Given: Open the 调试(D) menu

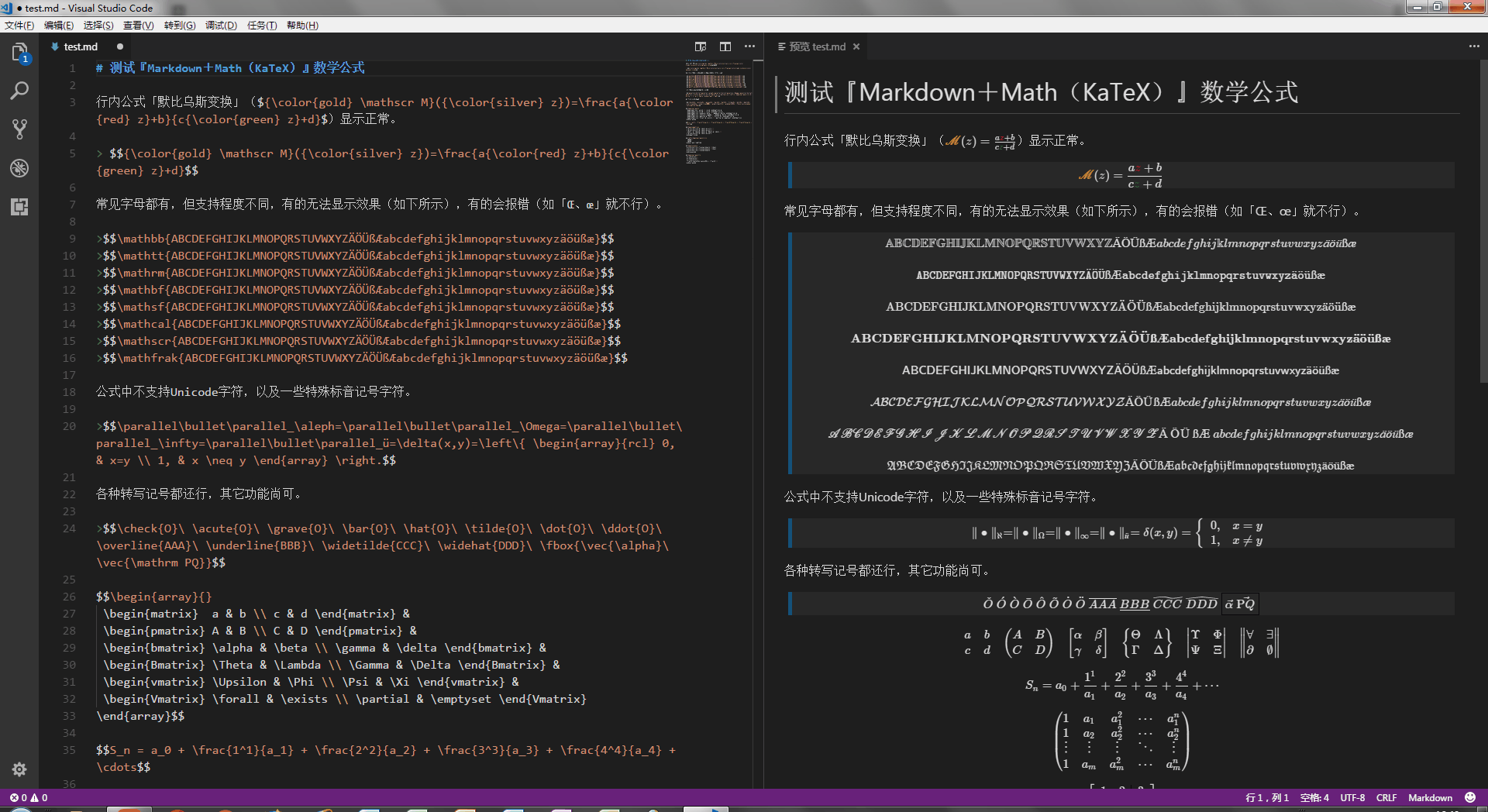Looking at the screenshot, I should [221, 26].
